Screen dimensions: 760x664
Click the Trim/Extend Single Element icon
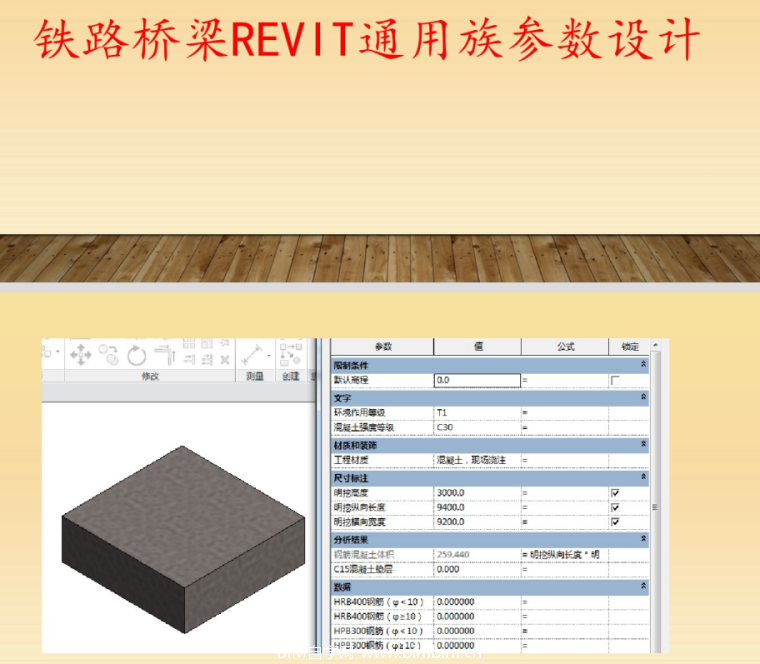[x=189, y=359]
